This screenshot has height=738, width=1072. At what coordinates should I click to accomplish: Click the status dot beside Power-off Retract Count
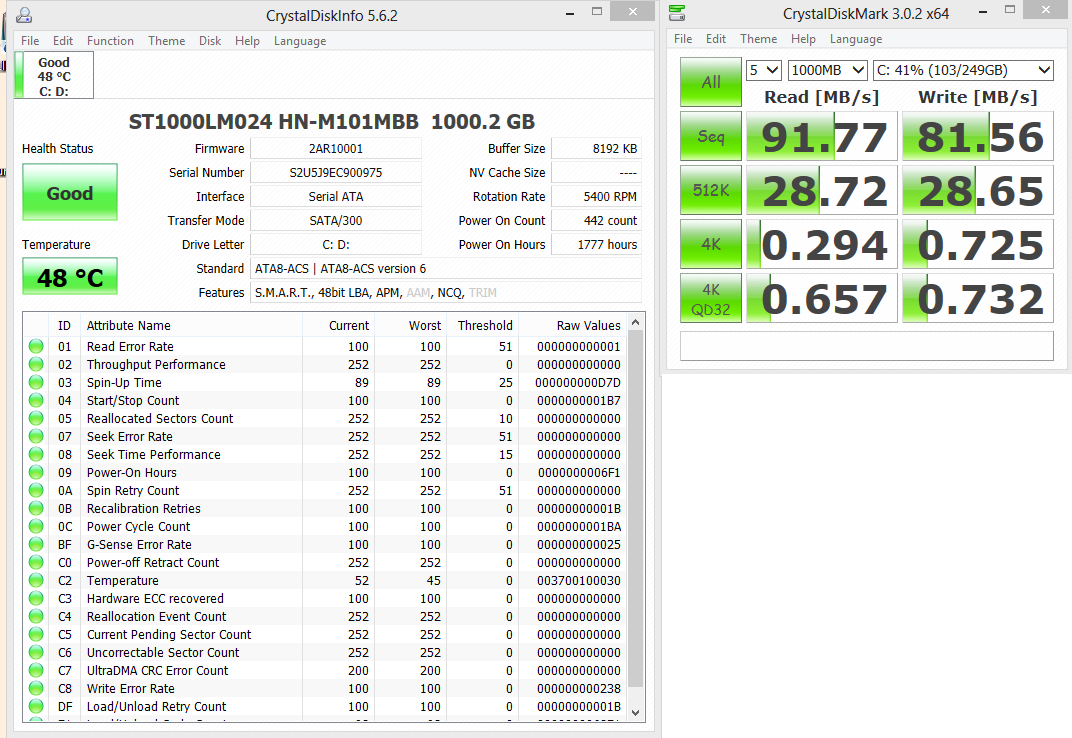[36, 562]
